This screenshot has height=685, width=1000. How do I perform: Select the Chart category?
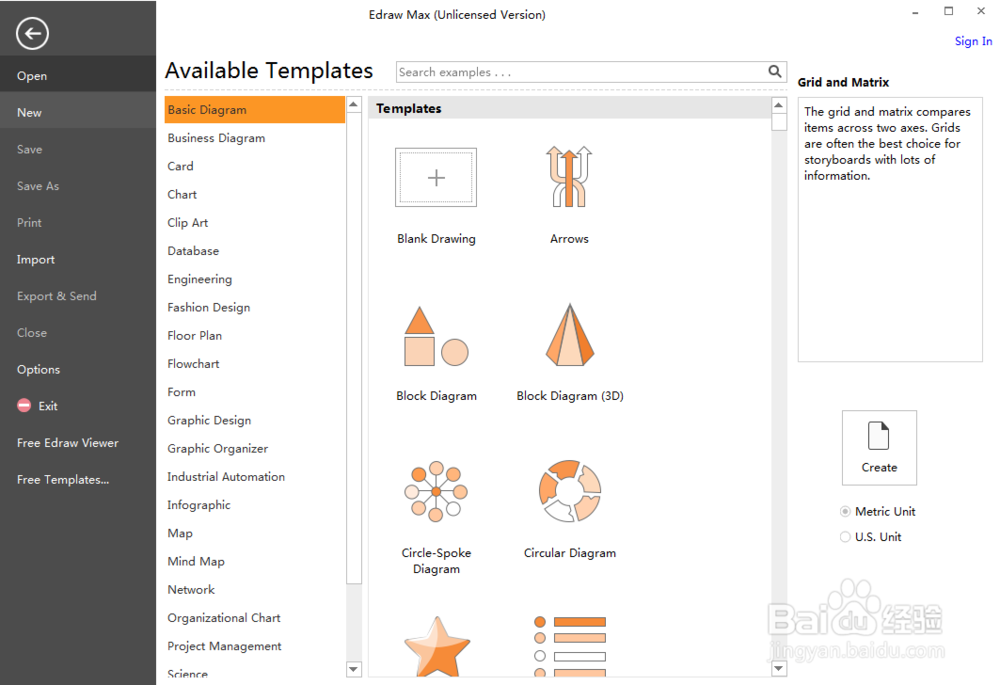click(254, 195)
